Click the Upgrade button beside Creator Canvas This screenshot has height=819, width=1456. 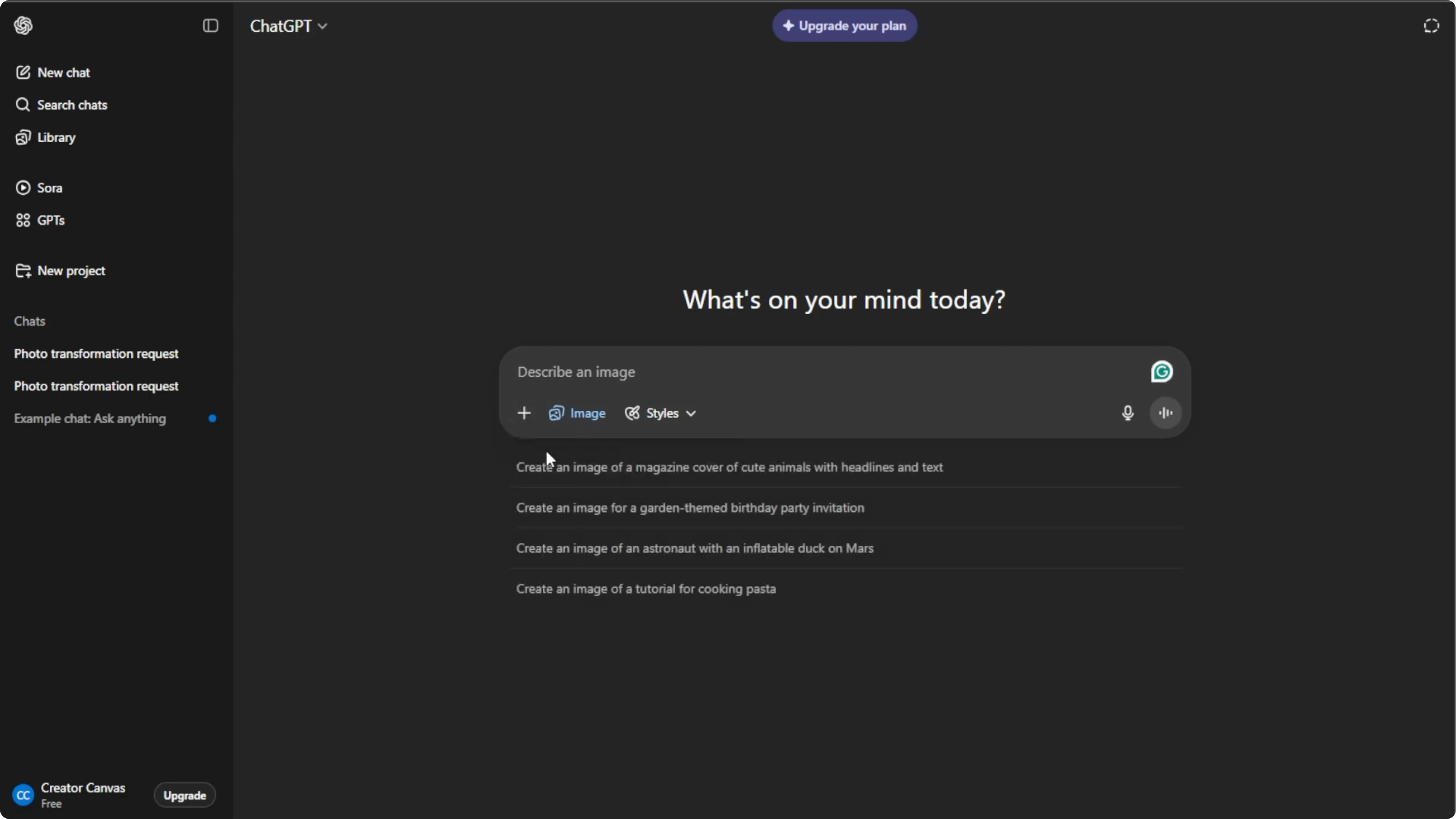coord(184,795)
